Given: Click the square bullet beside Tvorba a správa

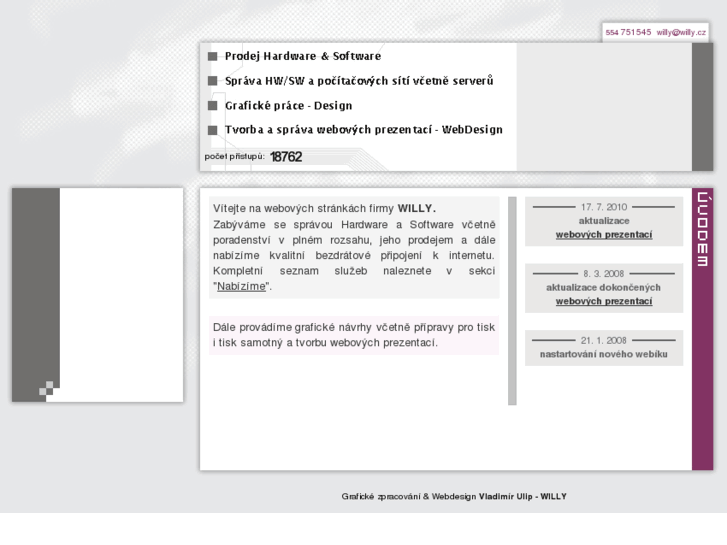Looking at the screenshot, I should pyautogui.click(x=212, y=130).
